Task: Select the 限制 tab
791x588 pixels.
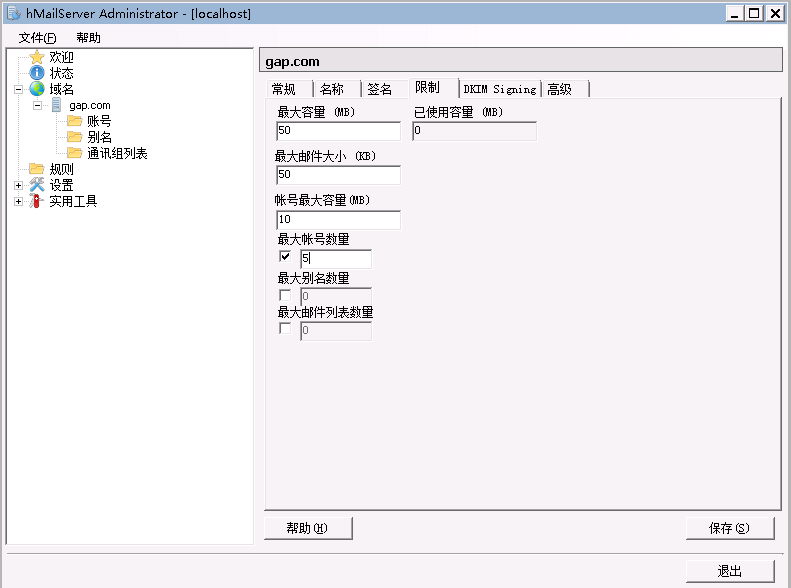Action: pyautogui.click(x=434, y=88)
